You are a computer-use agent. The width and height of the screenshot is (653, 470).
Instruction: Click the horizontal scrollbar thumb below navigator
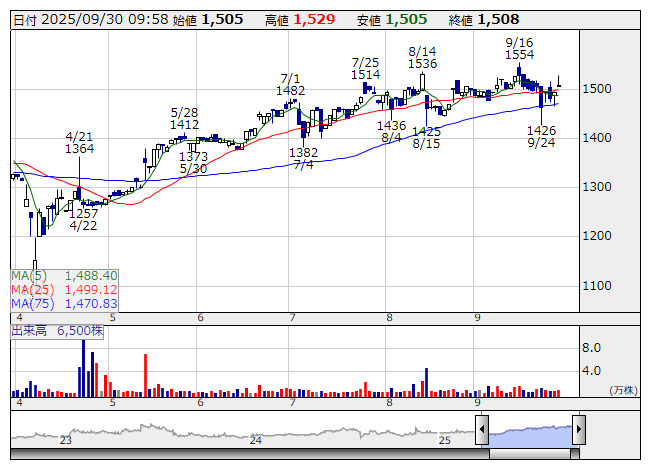(x=530, y=453)
